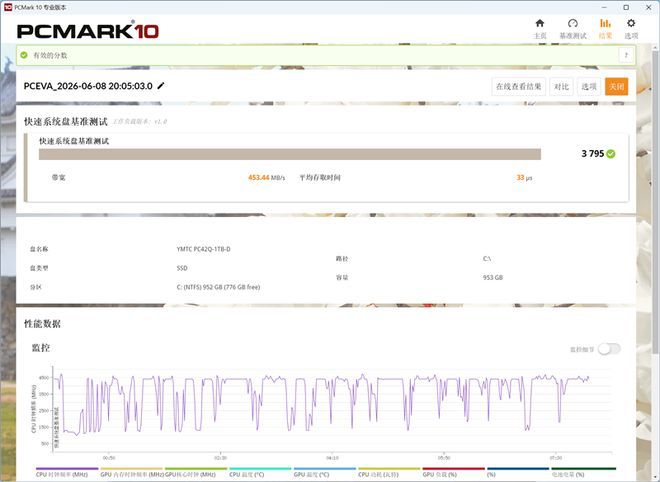This screenshot has height=482, width=660.
Task: Click the 有效的分数 banner text
Action: pos(50,55)
